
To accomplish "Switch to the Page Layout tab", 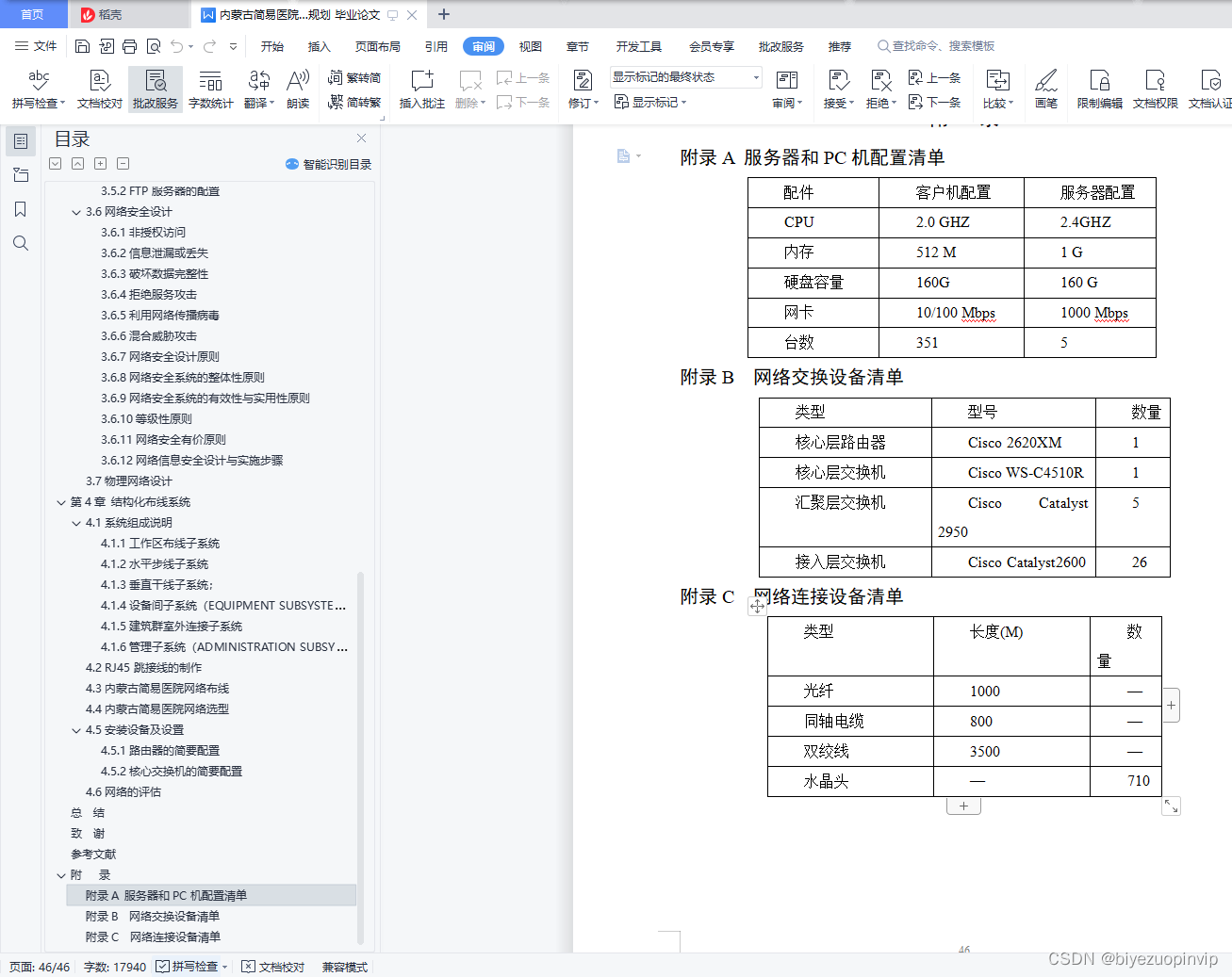I will coord(378,46).
